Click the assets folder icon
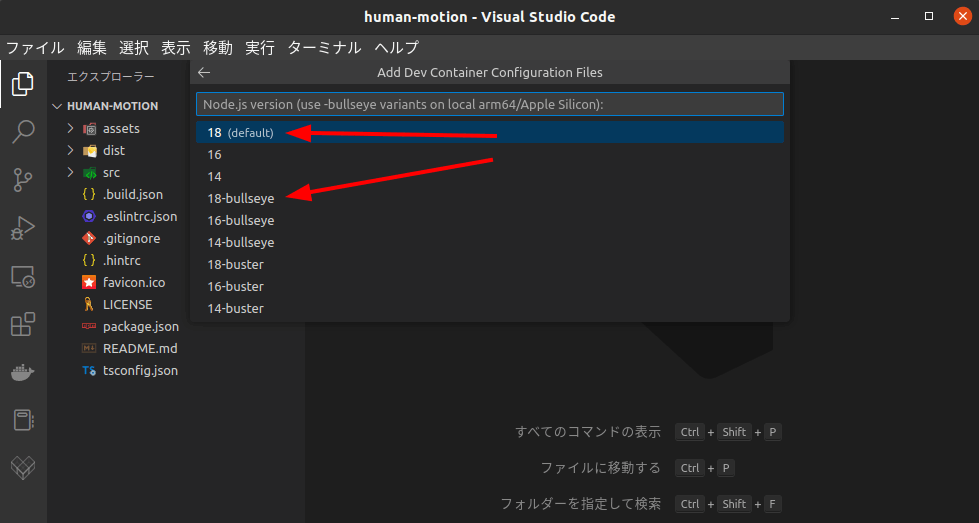Viewport: 979px width, 523px height. (90, 129)
